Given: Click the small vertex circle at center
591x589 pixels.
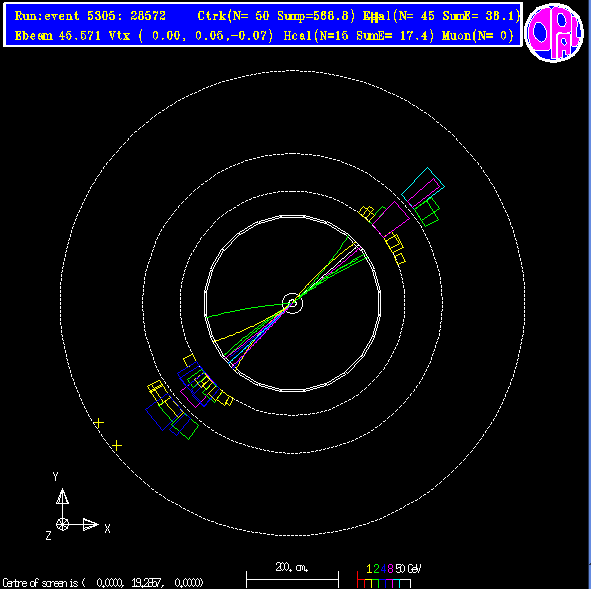Looking at the screenshot, I should (292, 303).
